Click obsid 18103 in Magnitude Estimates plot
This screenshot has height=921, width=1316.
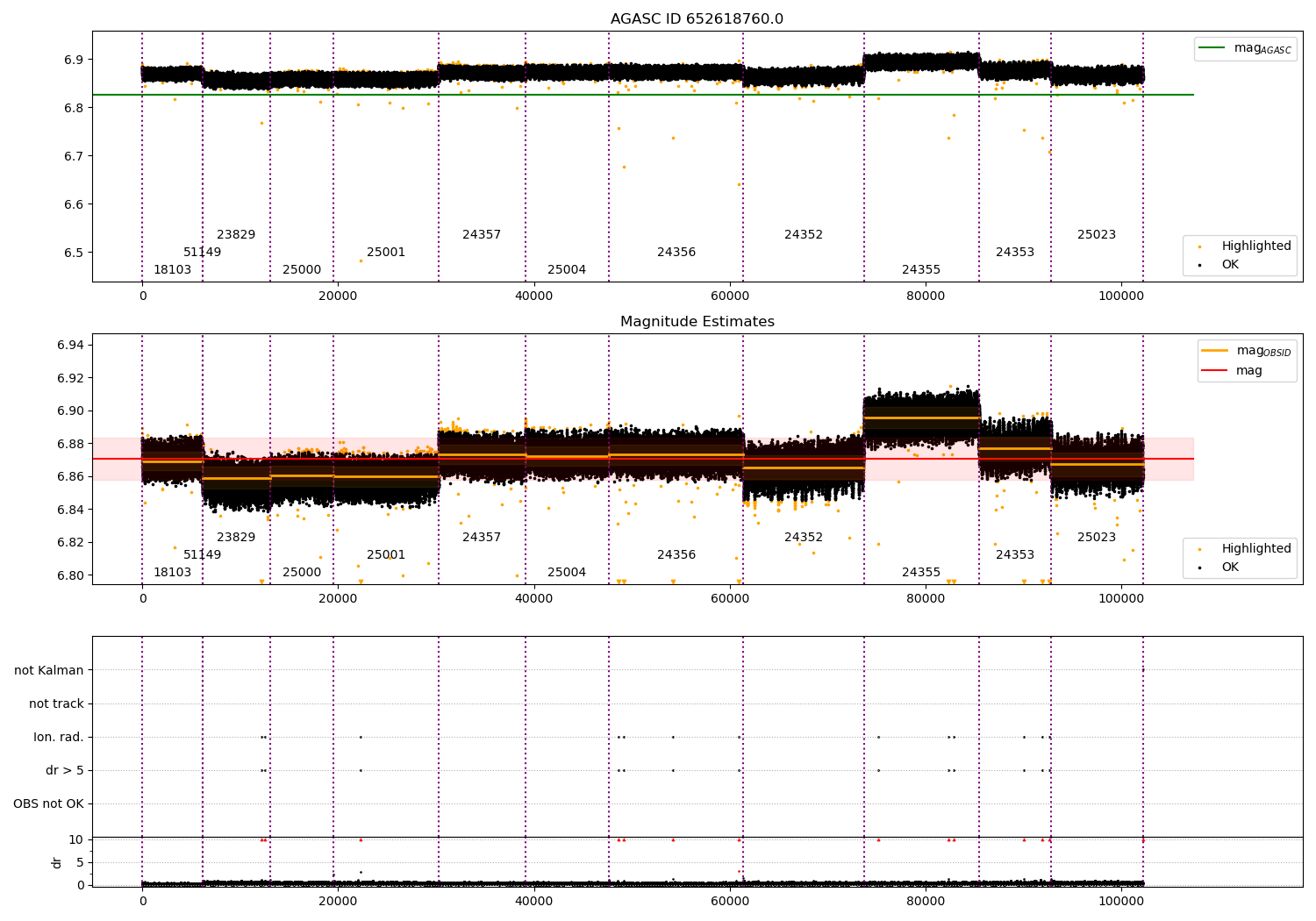tap(172, 573)
